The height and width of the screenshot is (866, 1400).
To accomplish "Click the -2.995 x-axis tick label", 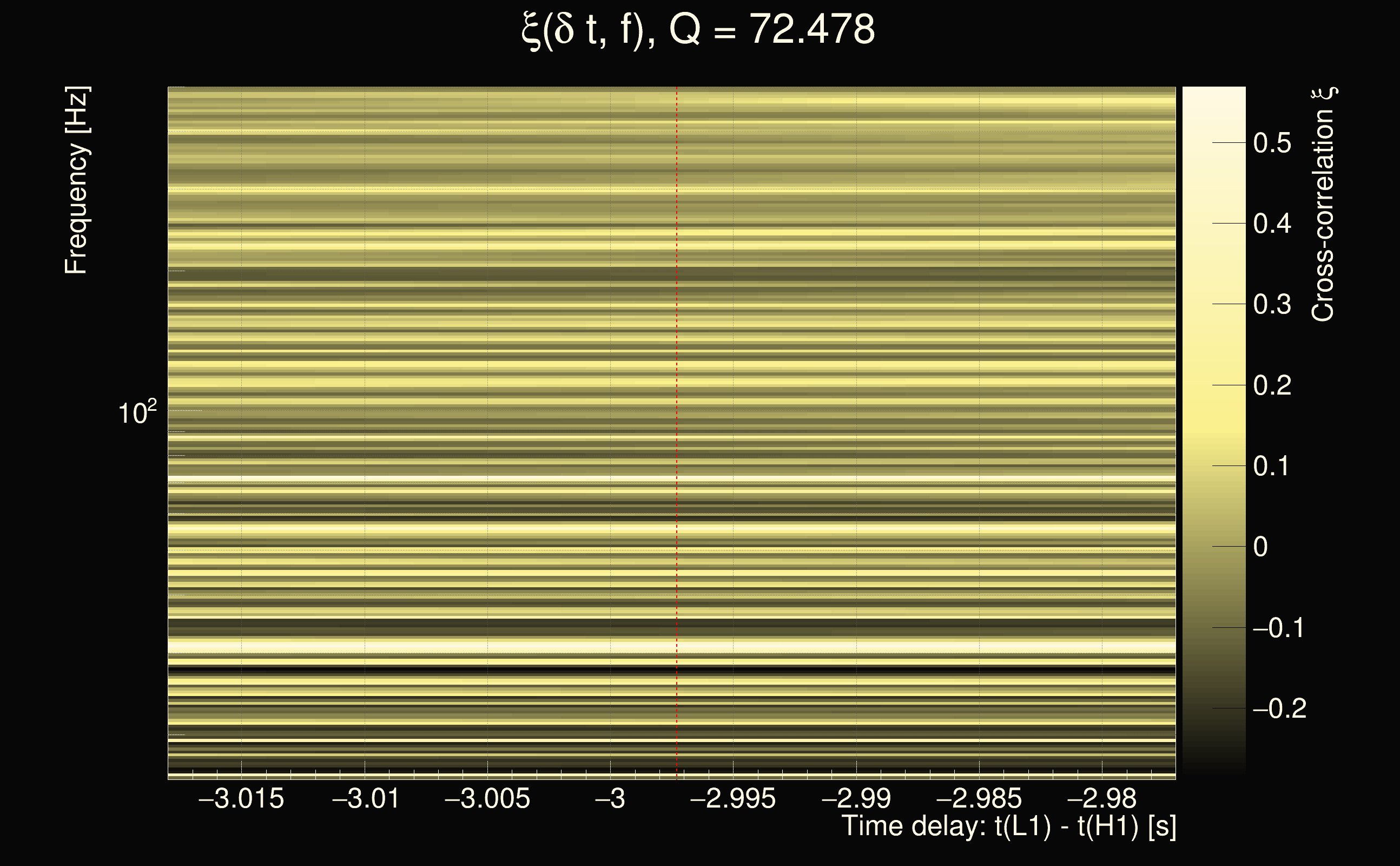I will pos(732,798).
